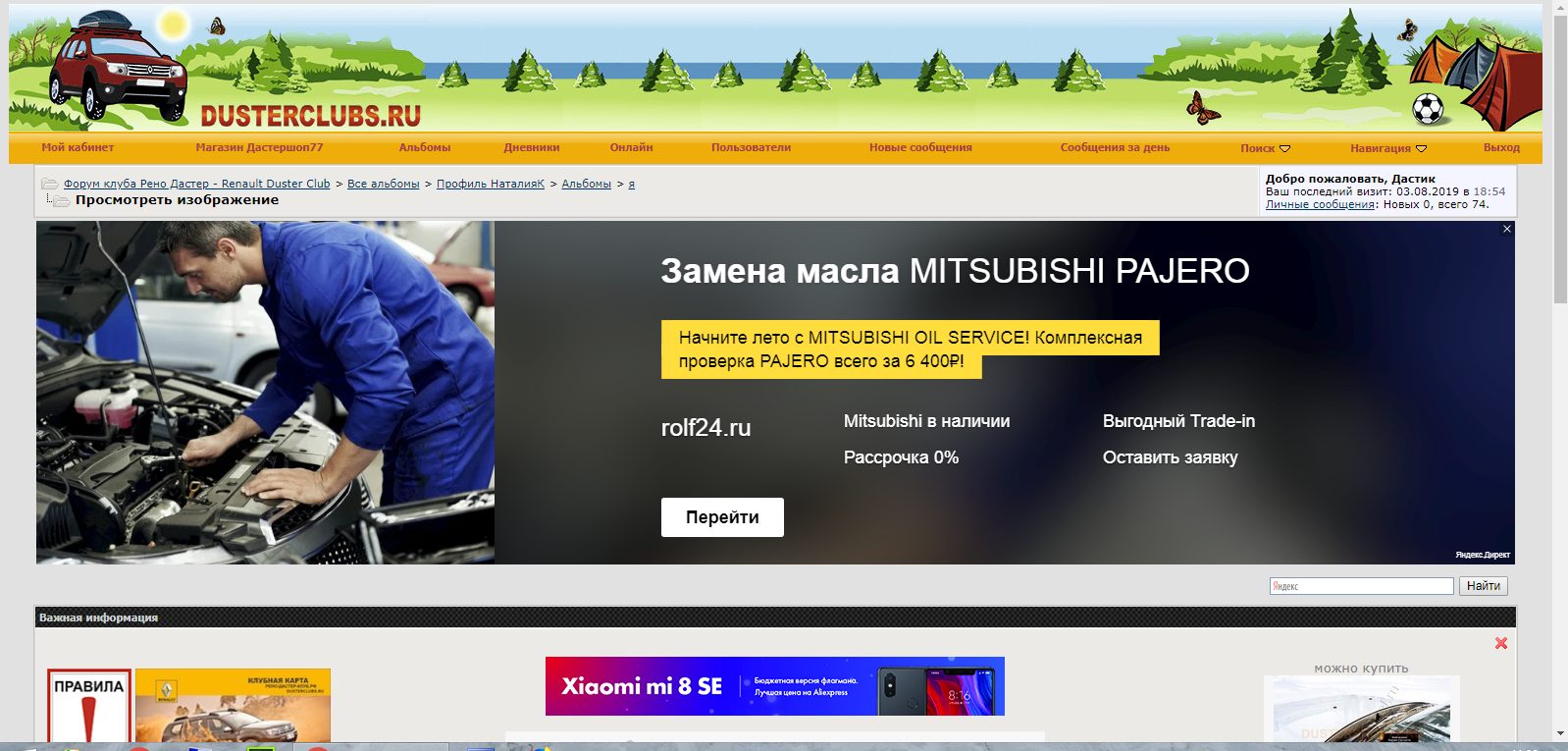The image size is (1568, 751).
Task: Click the Найти search button
Action: pos(1484,586)
